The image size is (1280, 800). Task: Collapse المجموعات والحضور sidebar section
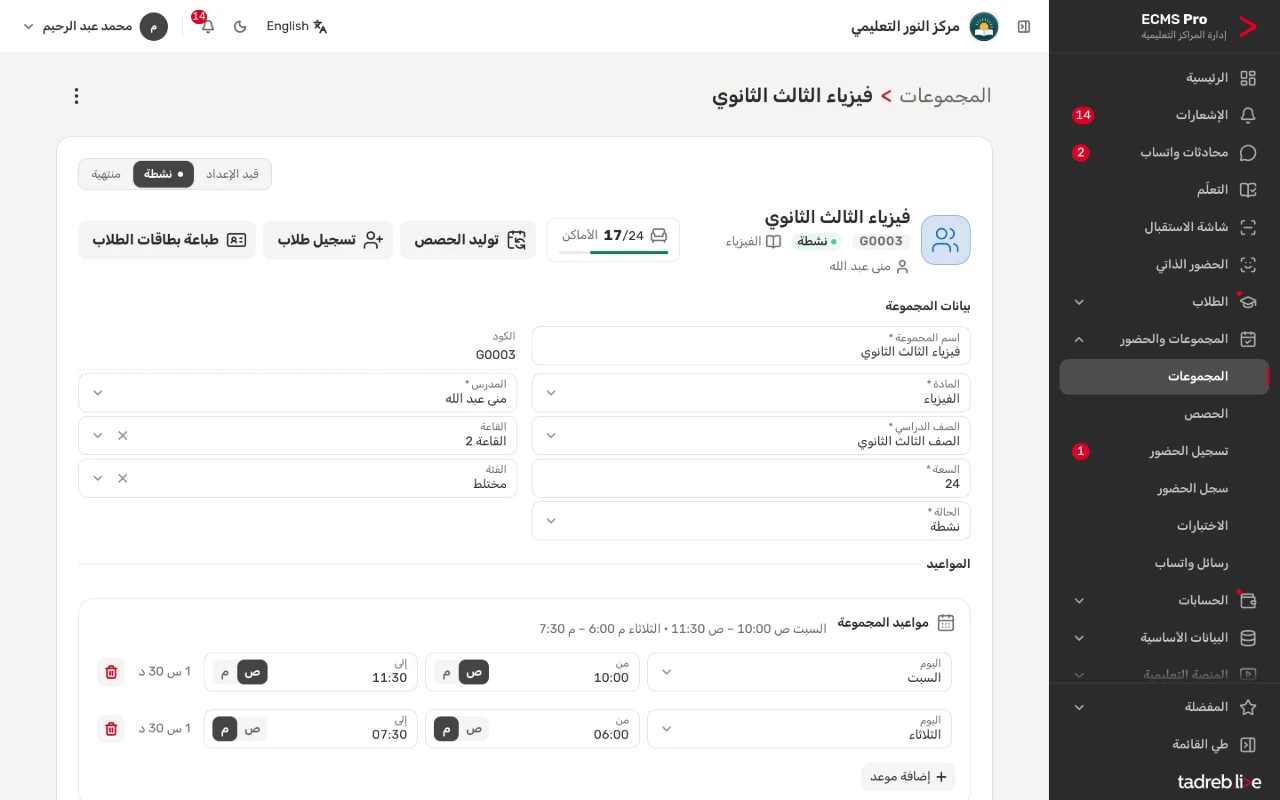[x=1164, y=339]
